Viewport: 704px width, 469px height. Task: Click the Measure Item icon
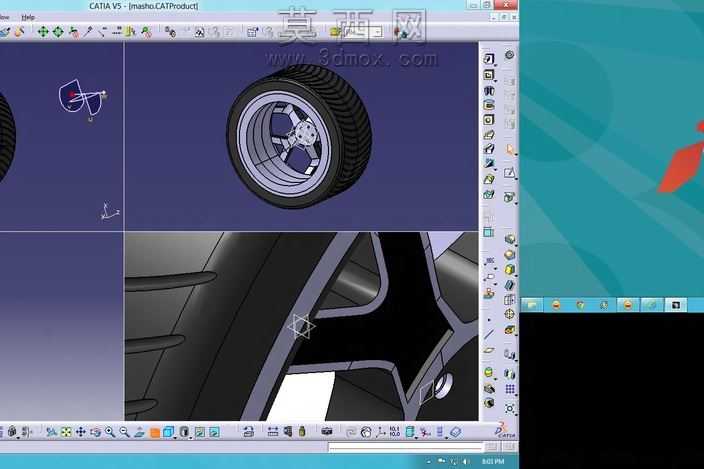(x=288, y=432)
